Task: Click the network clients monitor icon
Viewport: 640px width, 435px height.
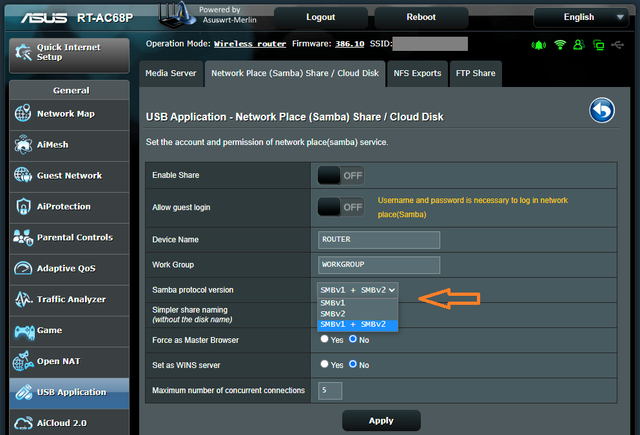Action: click(x=598, y=45)
